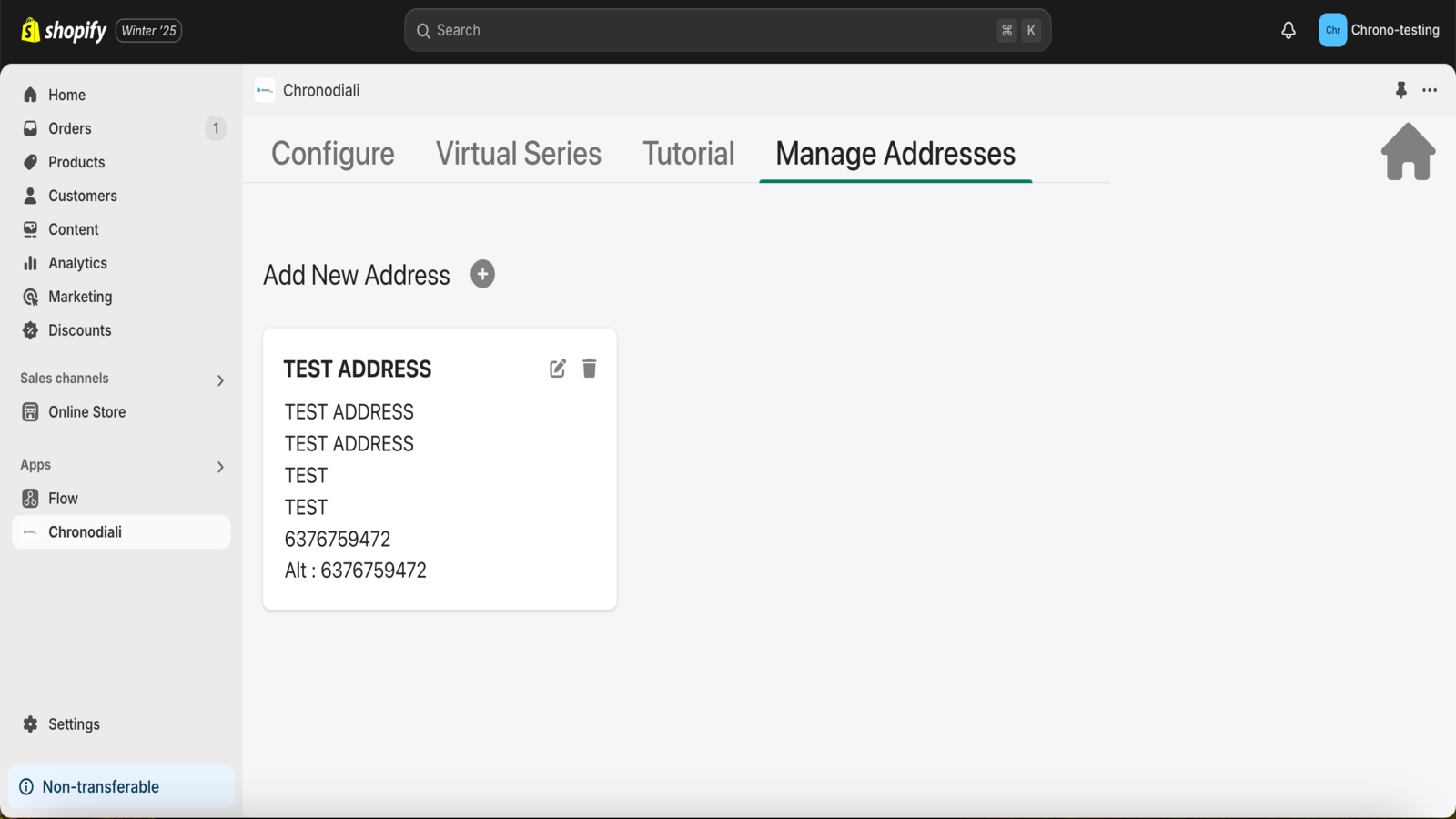Open the Chrono-testing account menu

[1380, 30]
